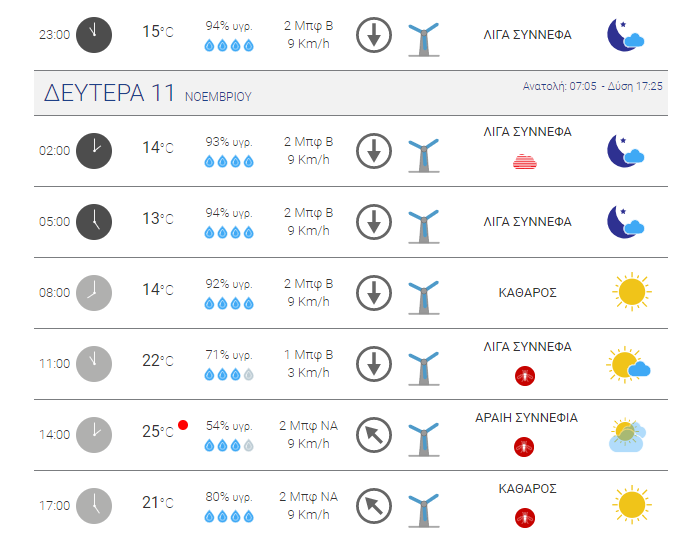The width and height of the screenshot is (682, 541).
Task: Click the sunny weather icon at 08:00
Action: click(632, 292)
